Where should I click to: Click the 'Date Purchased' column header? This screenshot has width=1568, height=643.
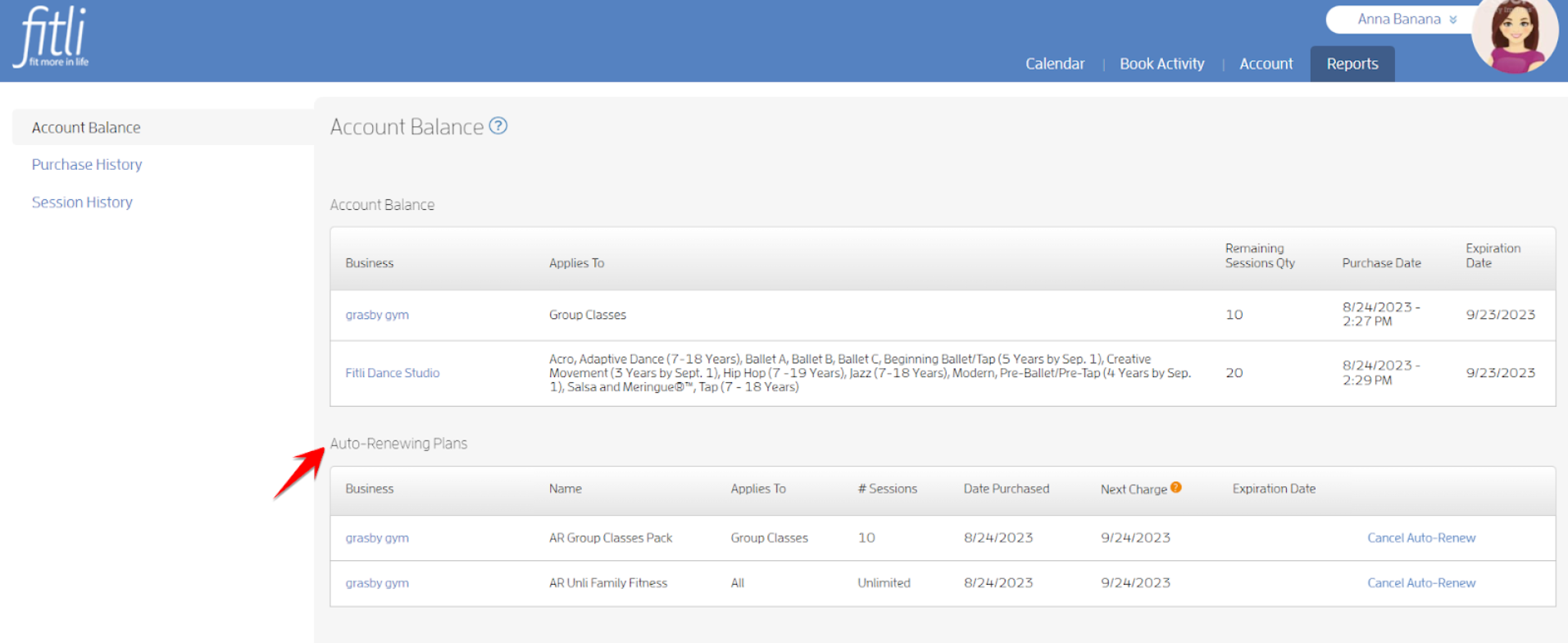(x=1007, y=489)
